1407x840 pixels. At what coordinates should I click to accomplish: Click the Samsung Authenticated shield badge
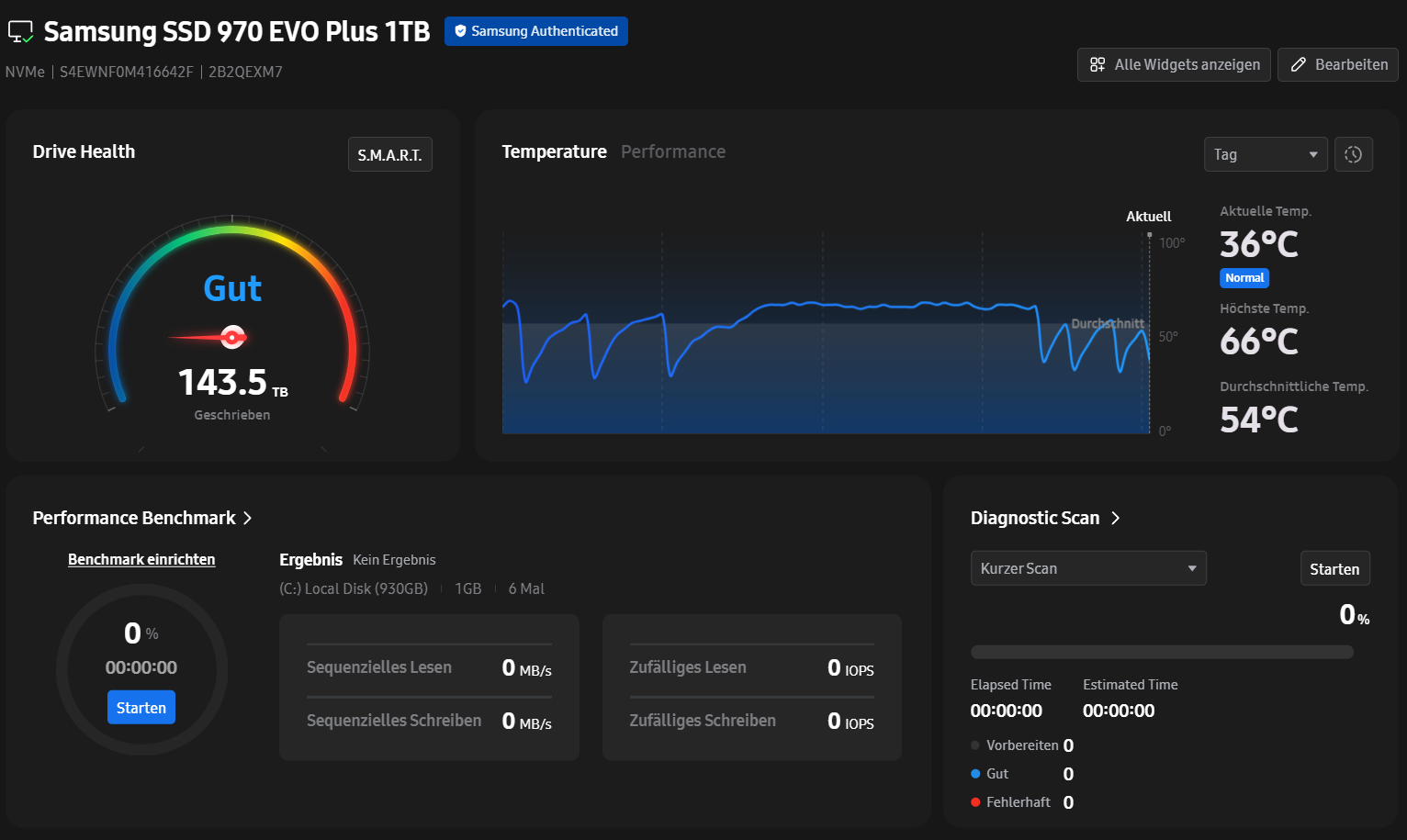pos(536,31)
